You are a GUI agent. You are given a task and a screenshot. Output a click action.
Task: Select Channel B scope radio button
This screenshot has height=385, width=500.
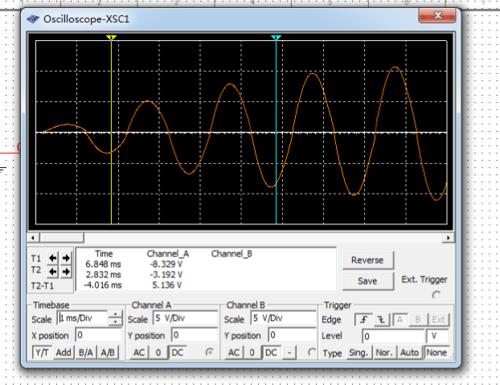311,352
